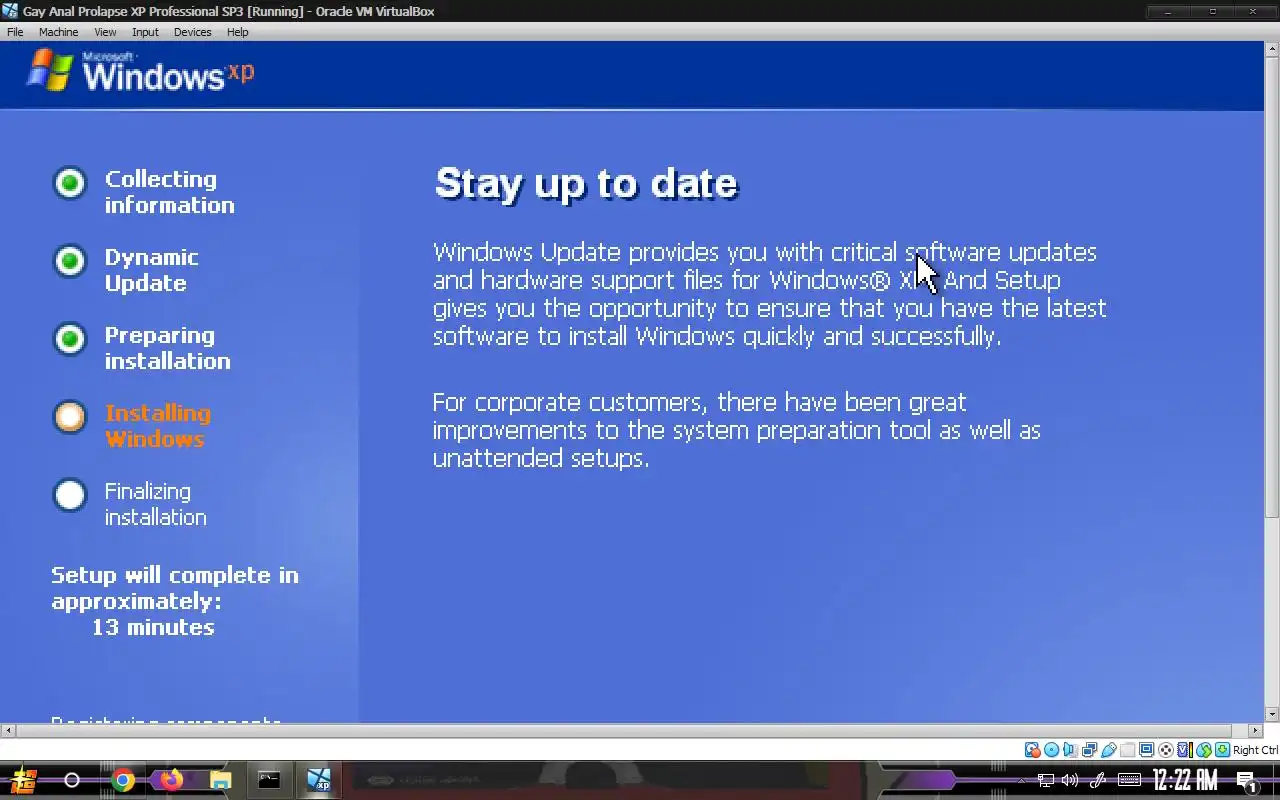Viewport: 1280px width, 800px height.
Task: Click the shared folders status icon
Action: [x=1128, y=750]
